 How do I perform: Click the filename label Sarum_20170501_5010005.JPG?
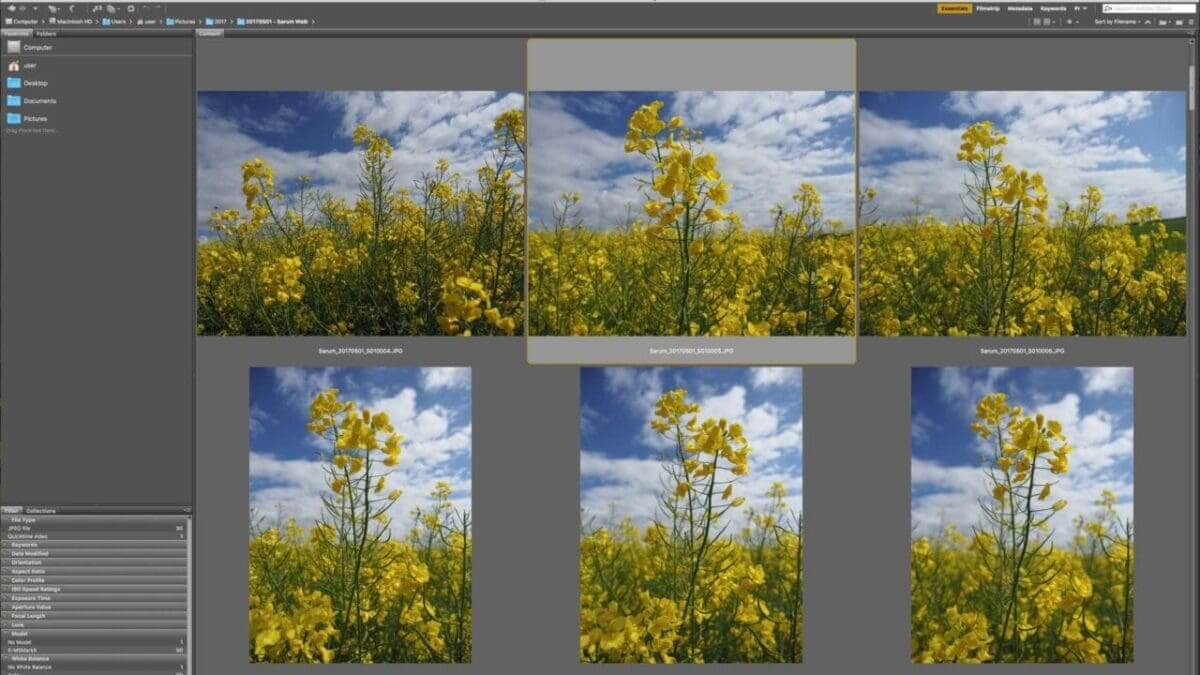(x=691, y=352)
